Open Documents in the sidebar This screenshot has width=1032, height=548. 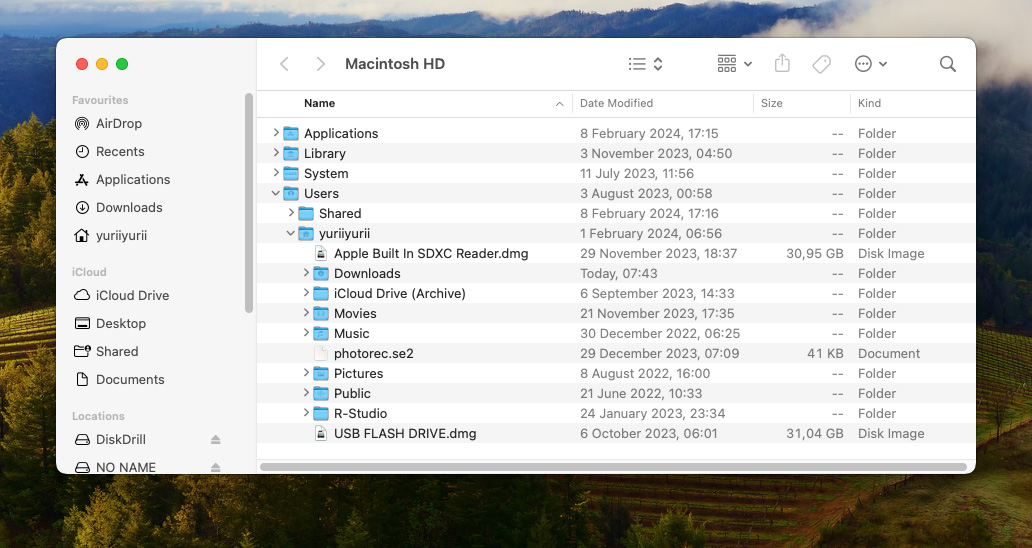click(x=130, y=380)
